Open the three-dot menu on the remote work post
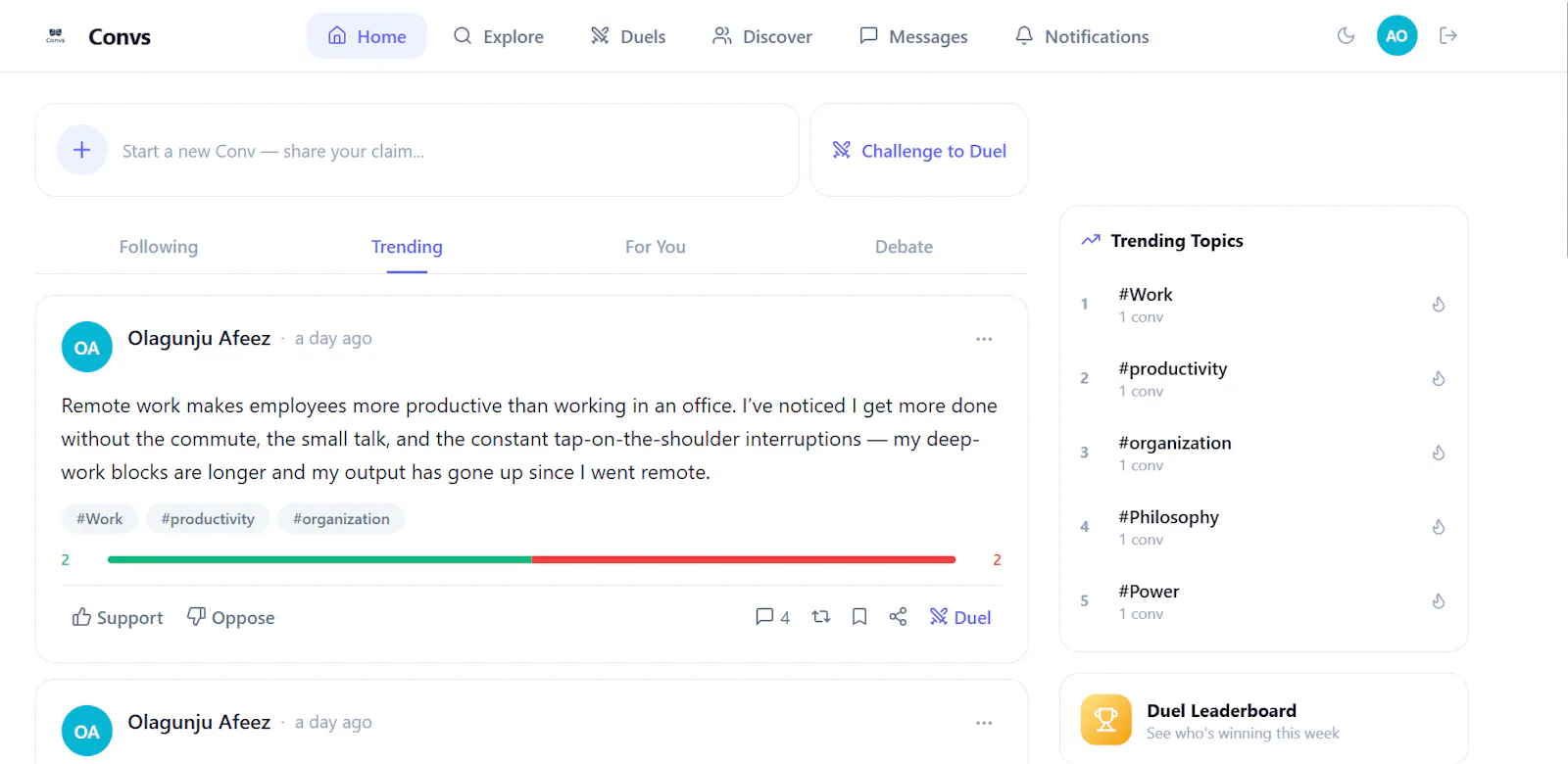 [x=984, y=339]
